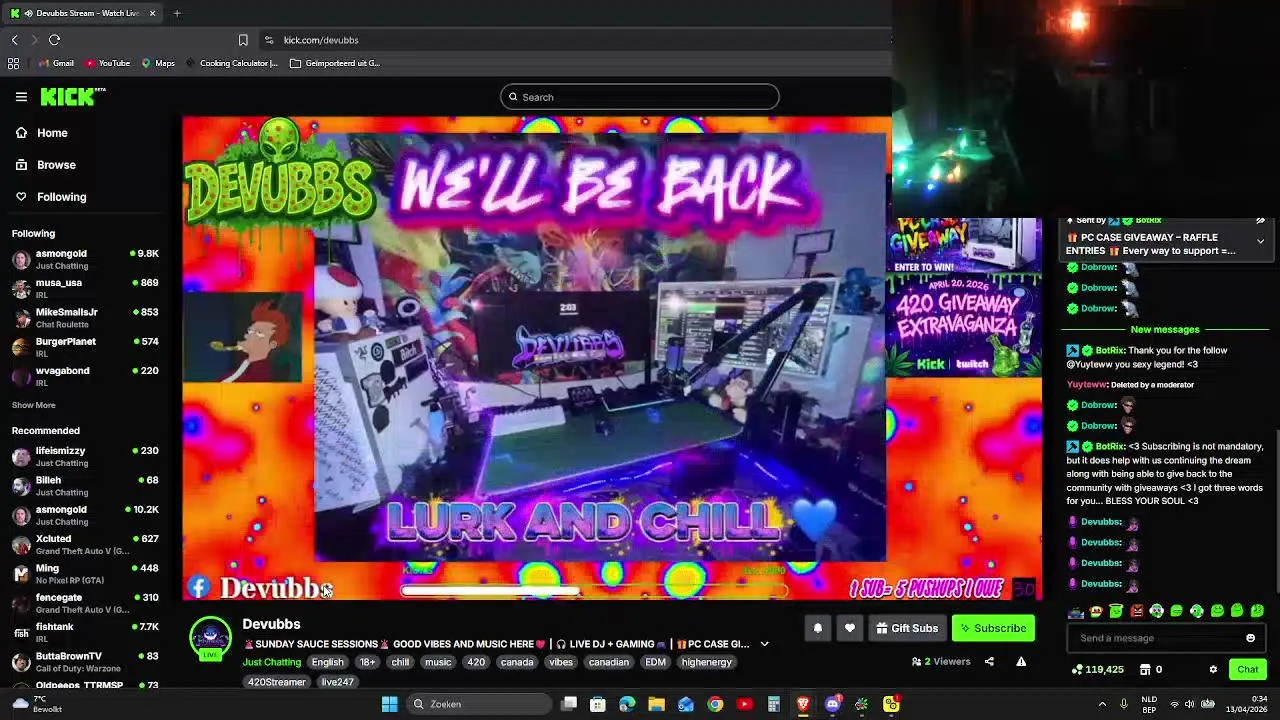The image size is (1280, 720).
Task: Toggle notification bell for Devubbs
Action: pos(817,628)
